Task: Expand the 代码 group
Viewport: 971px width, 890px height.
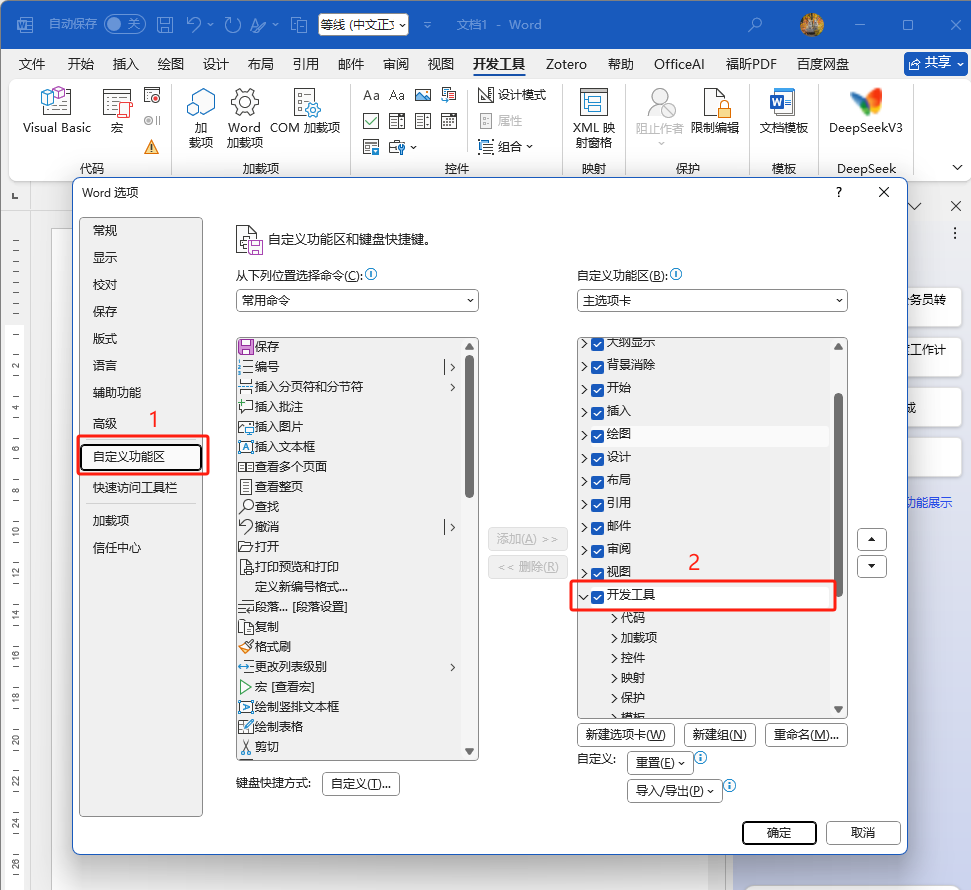Action: [614, 618]
